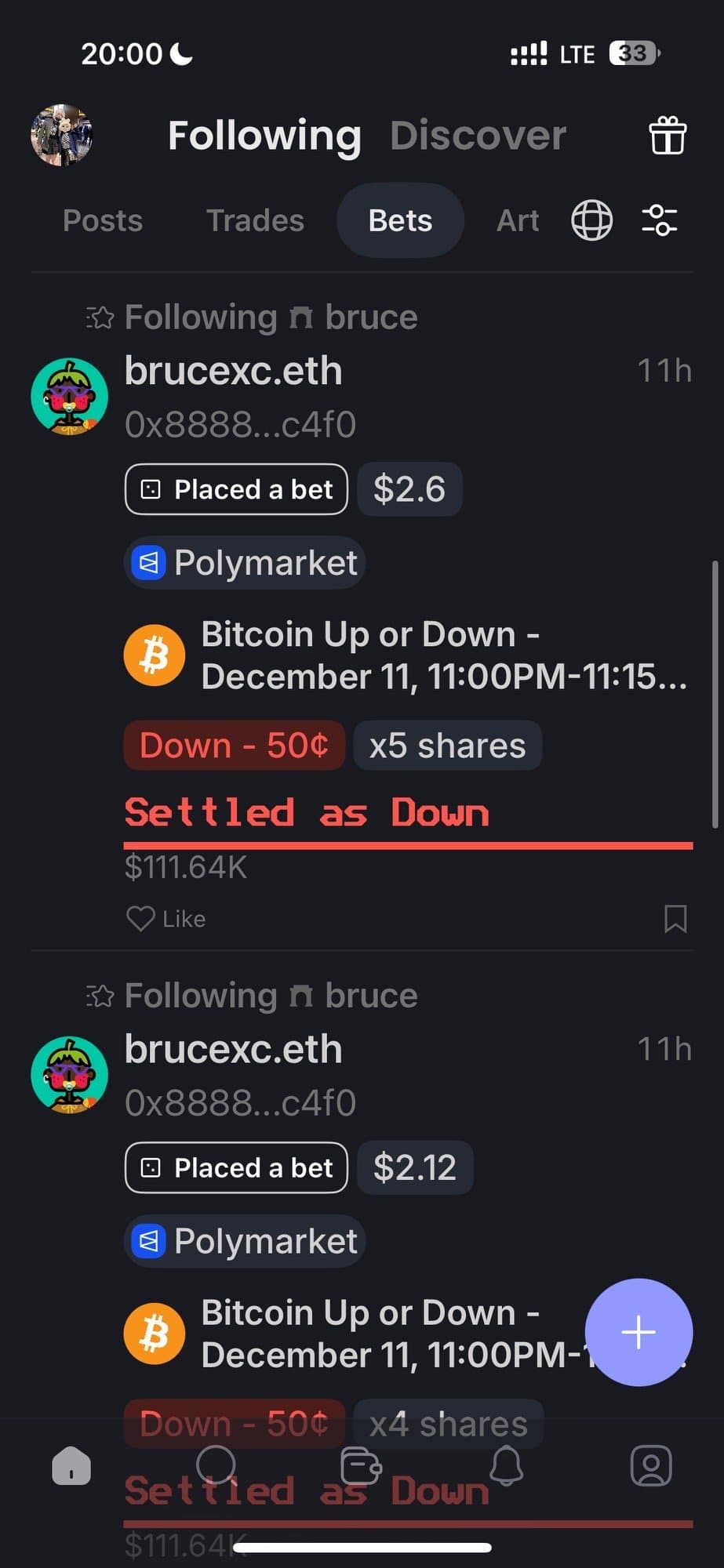The image size is (724, 1568).
Task: Open search circle icon in bottom bar
Action: [216, 1464]
